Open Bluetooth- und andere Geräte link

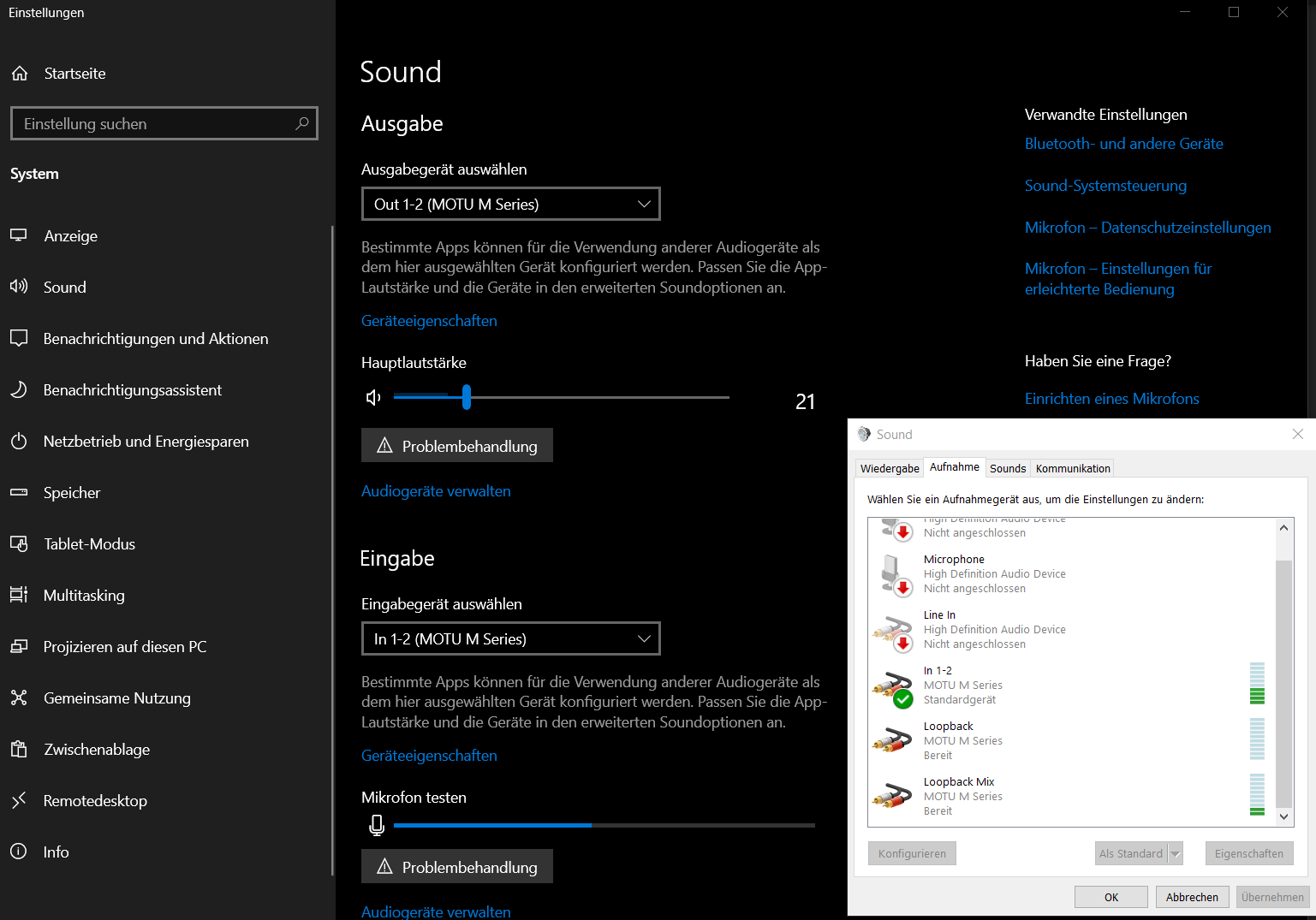tap(1123, 144)
